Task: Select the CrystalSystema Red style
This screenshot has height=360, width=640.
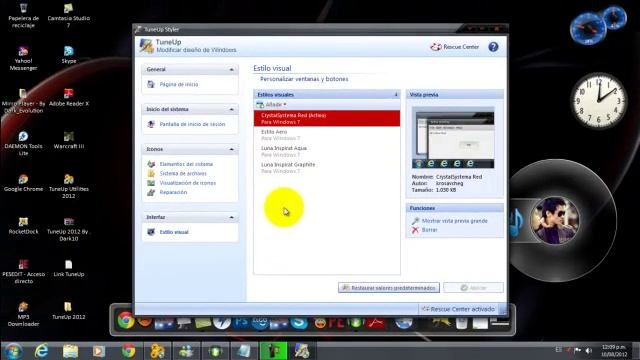Action: pos(327,118)
